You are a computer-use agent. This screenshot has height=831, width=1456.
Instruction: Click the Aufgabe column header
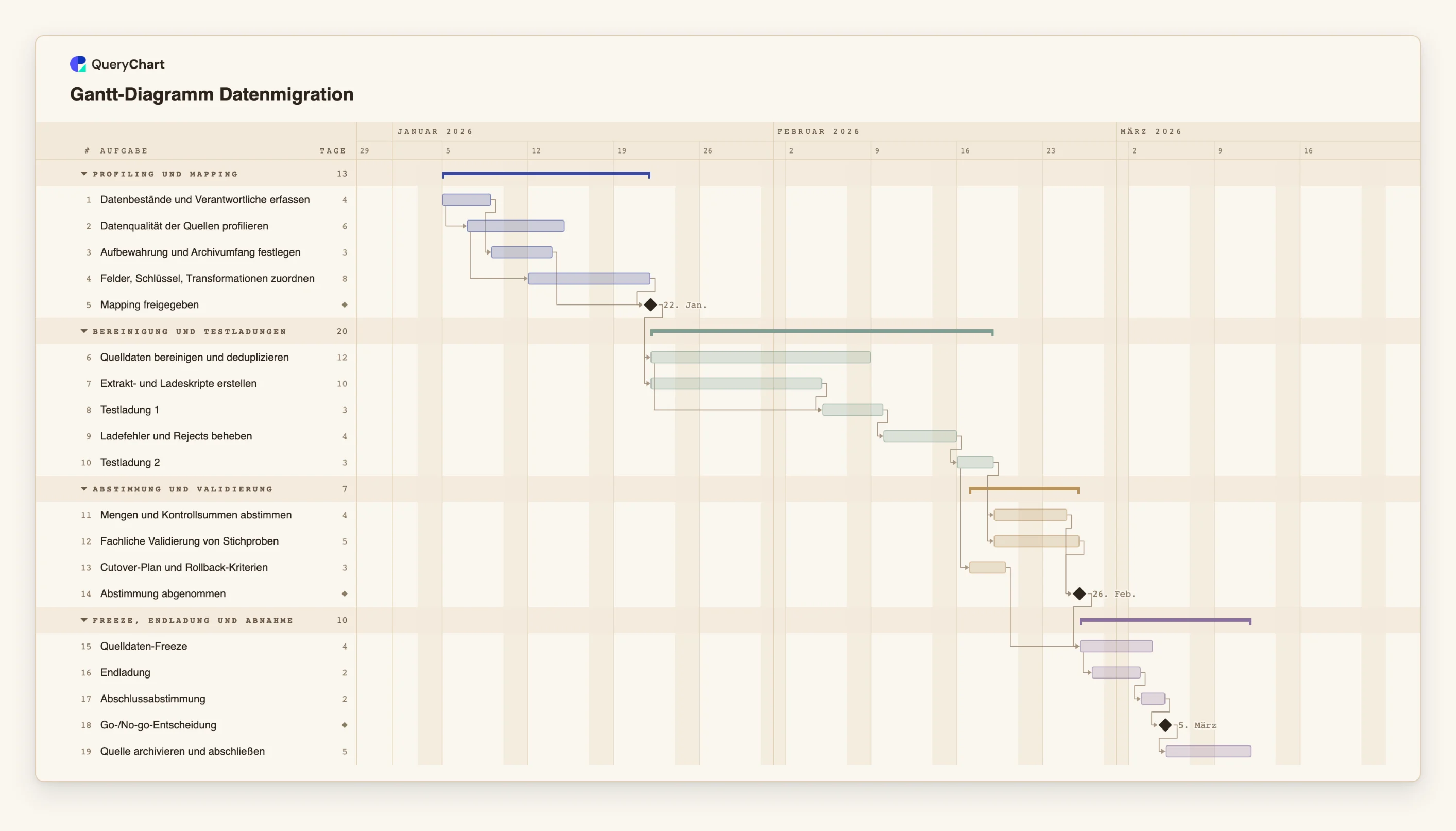click(x=124, y=150)
